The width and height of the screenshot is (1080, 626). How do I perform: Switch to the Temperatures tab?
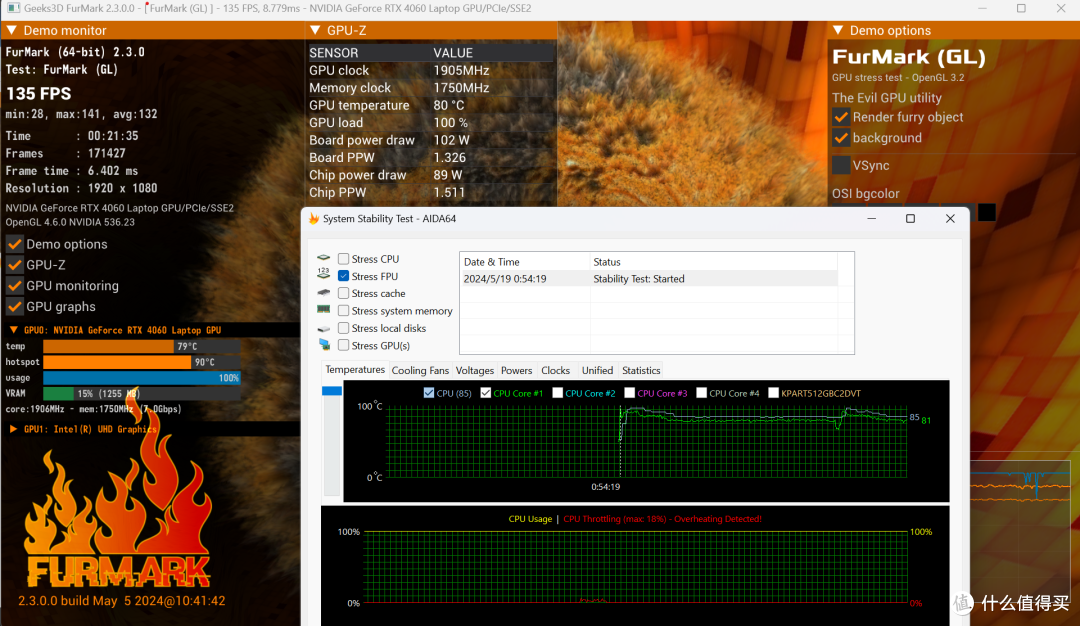coord(355,370)
